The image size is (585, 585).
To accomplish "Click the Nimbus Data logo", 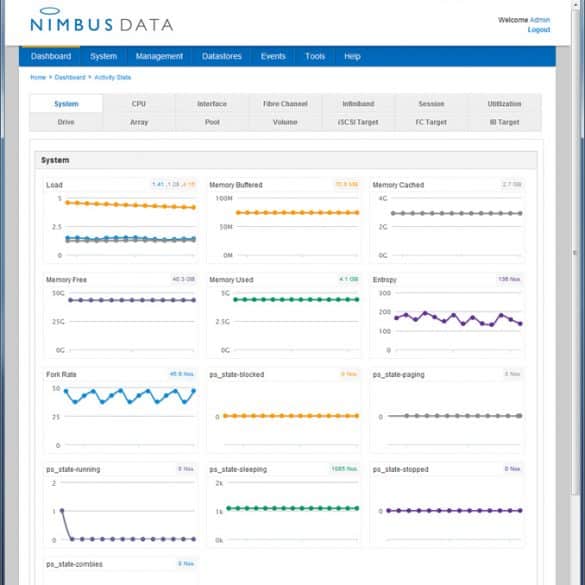I will (x=101, y=20).
